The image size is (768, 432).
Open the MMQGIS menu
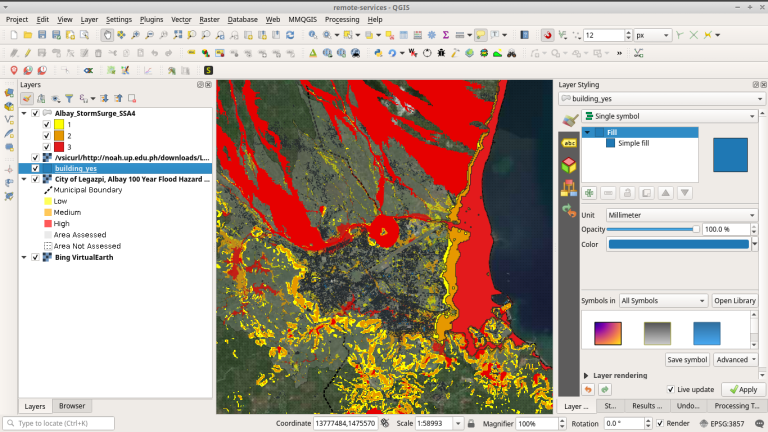point(302,20)
